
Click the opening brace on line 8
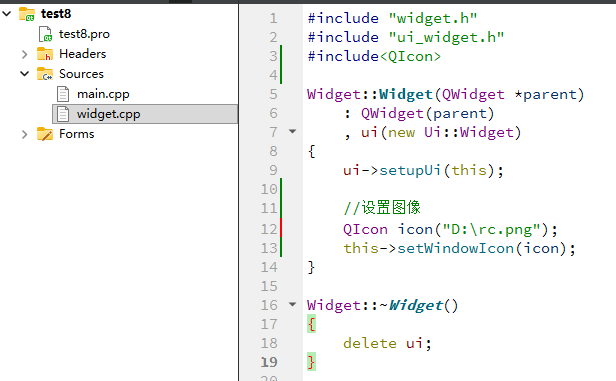coord(312,152)
